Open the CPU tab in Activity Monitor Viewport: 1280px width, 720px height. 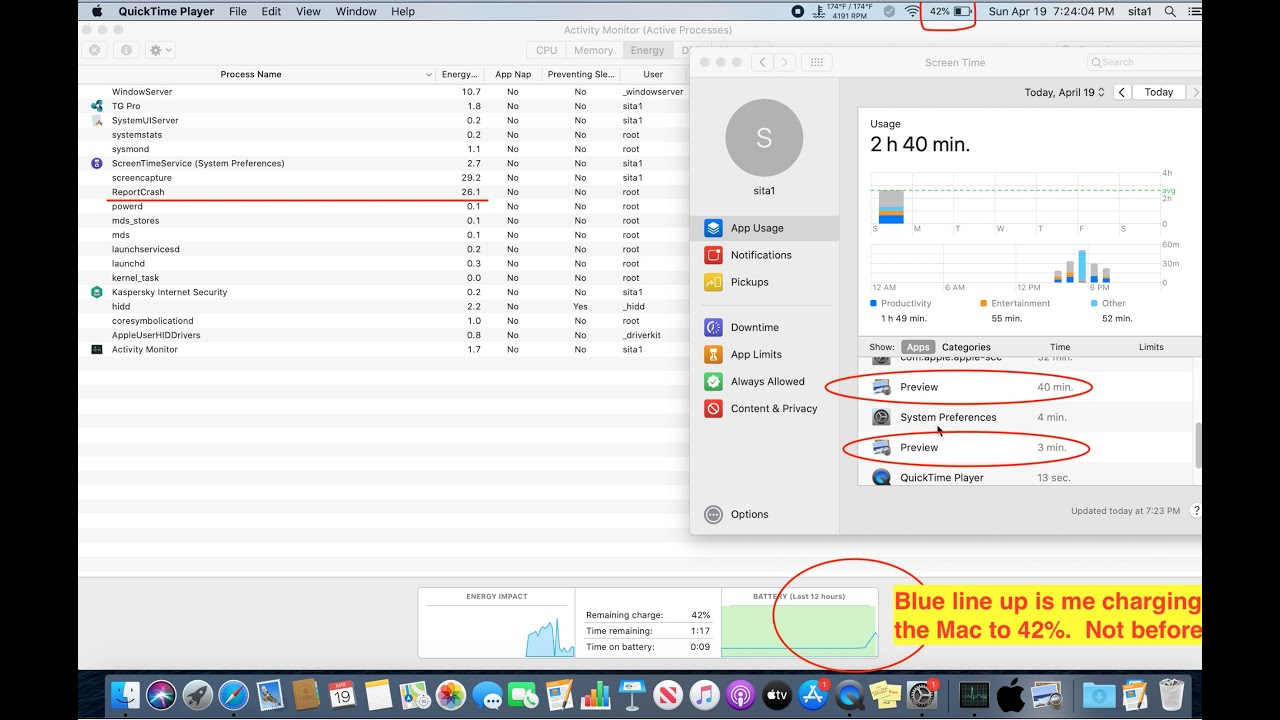(546, 50)
